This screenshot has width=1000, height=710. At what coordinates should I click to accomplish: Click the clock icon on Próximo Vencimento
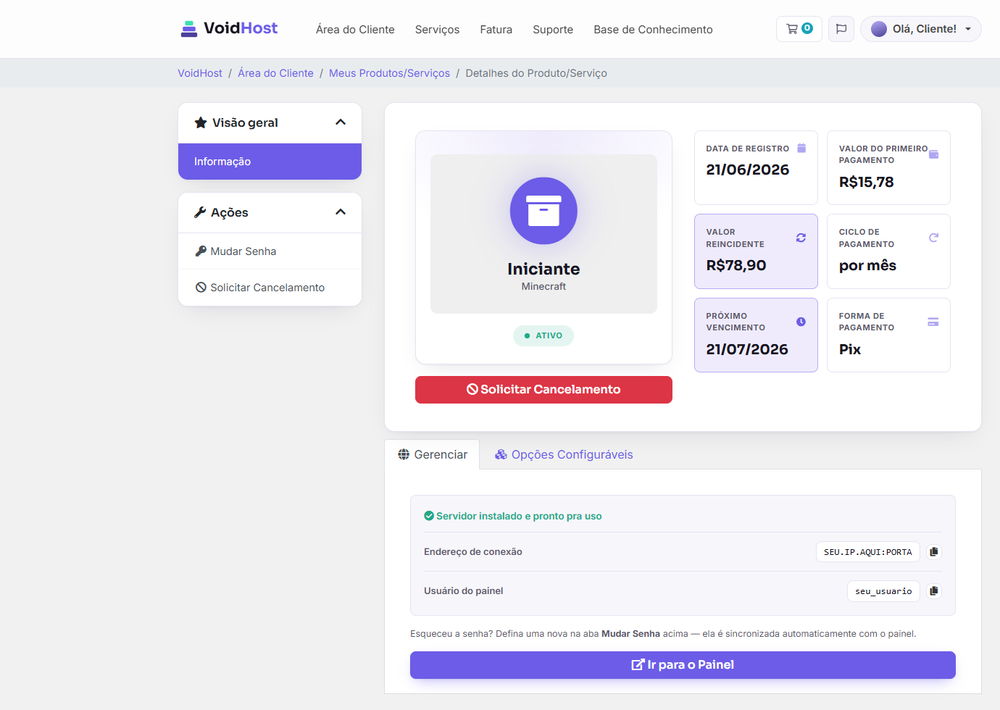click(x=801, y=322)
